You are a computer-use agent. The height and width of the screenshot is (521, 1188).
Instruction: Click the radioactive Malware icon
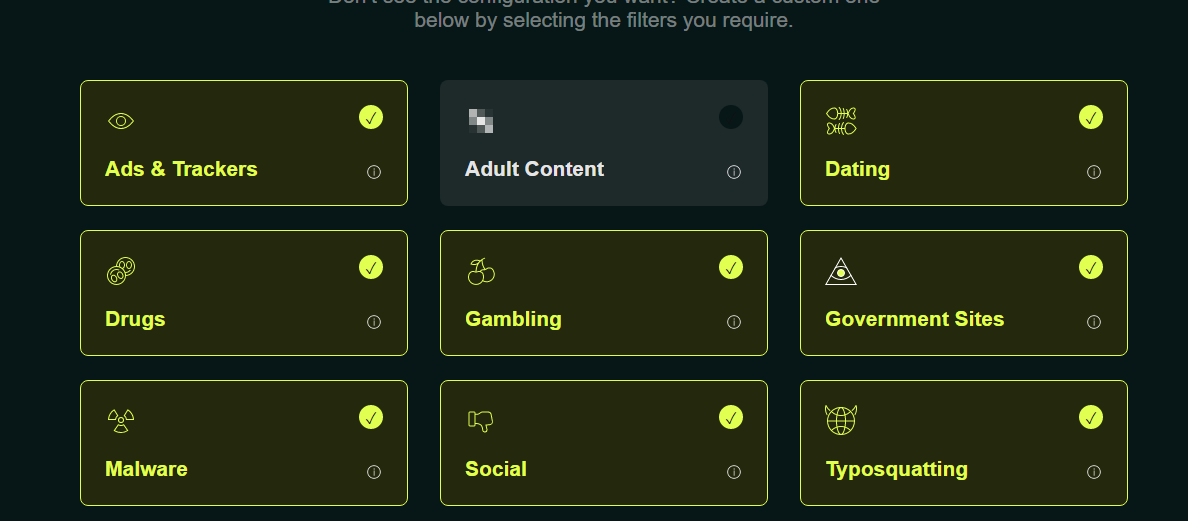121,421
